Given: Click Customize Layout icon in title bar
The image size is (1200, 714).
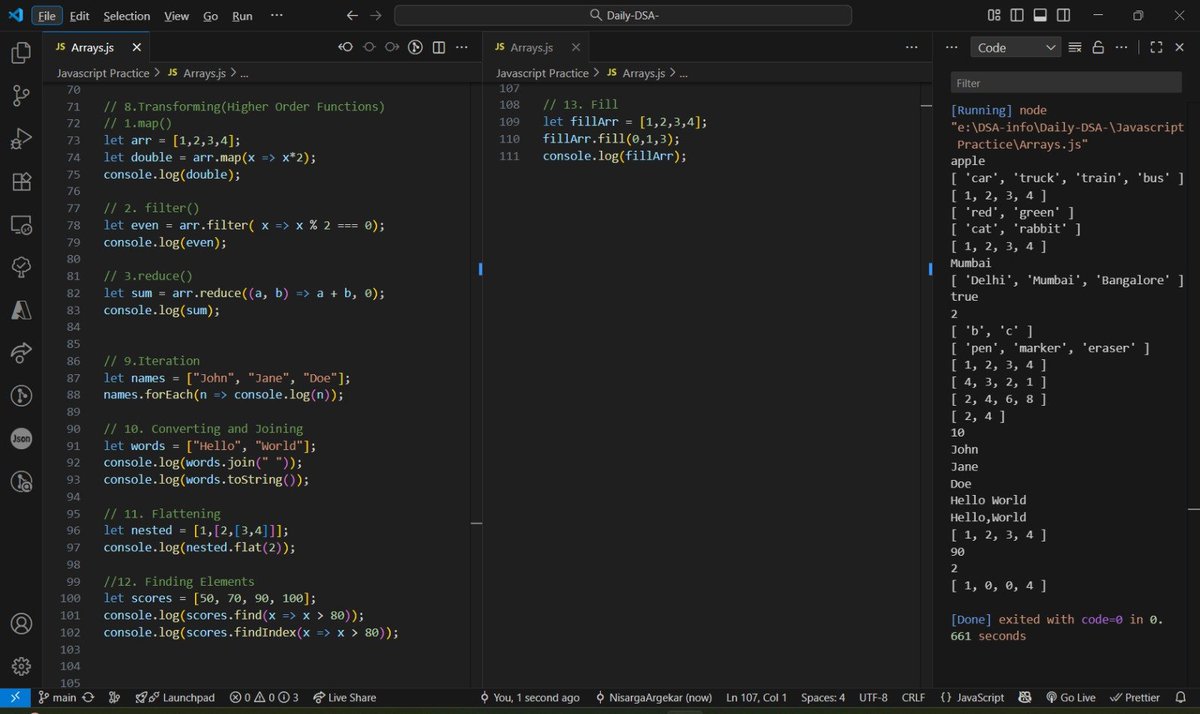Looking at the screenshot, I should pos(994,15).
